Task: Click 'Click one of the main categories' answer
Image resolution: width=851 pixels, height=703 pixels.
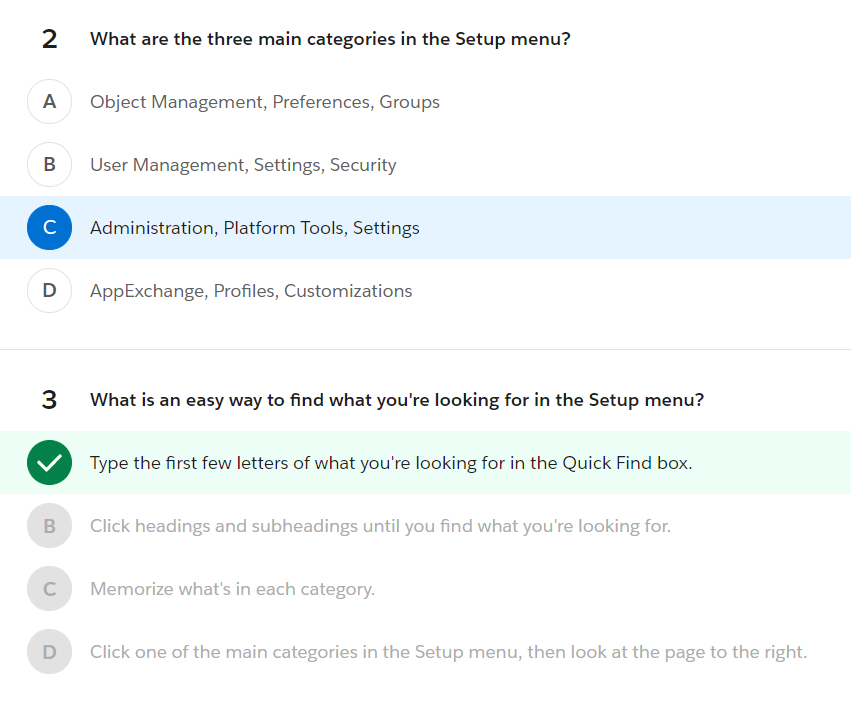Action: (448, 652)
